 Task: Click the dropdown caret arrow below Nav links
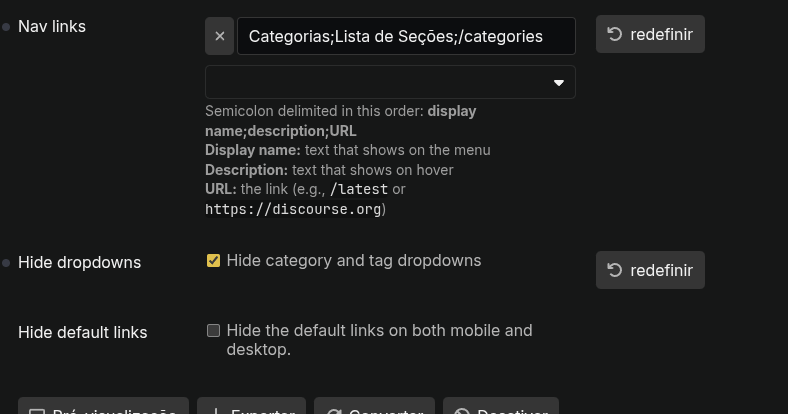pos(558,83)
